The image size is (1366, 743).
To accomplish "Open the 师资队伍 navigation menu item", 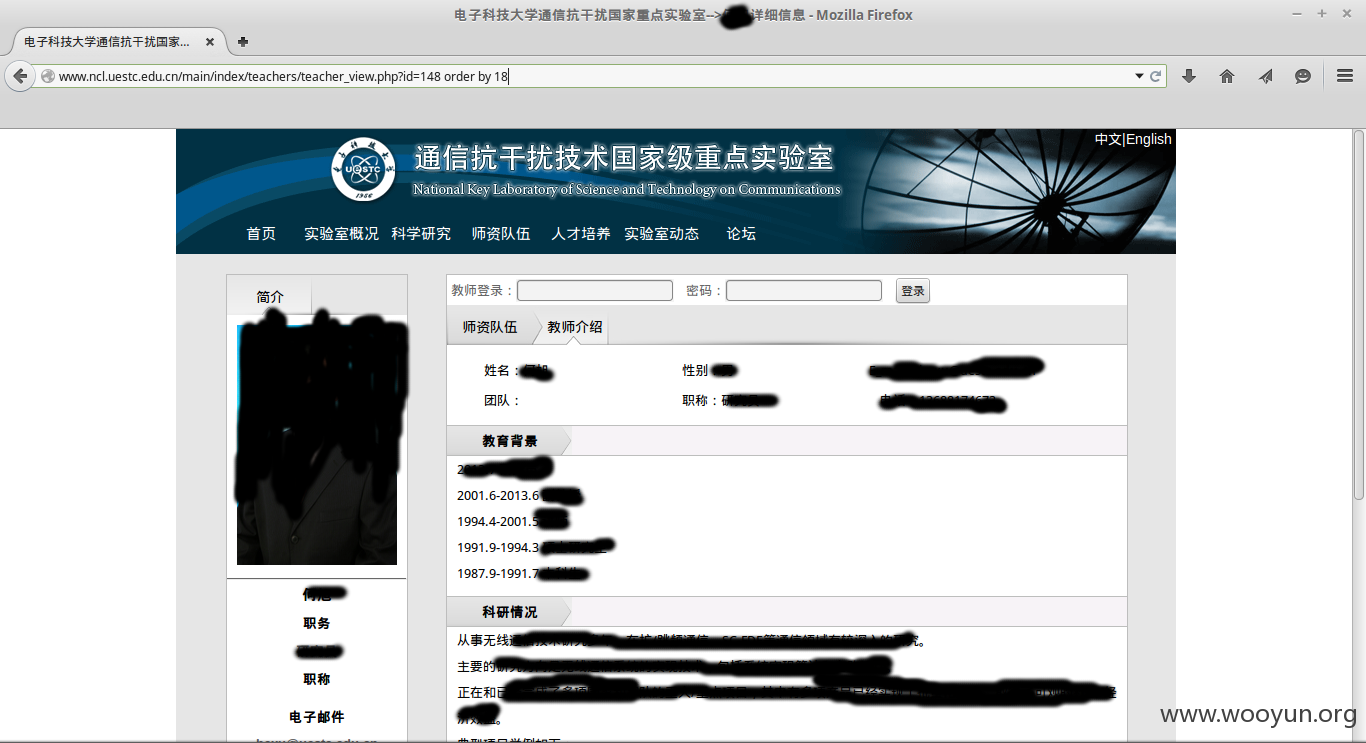I will point(501,233).
